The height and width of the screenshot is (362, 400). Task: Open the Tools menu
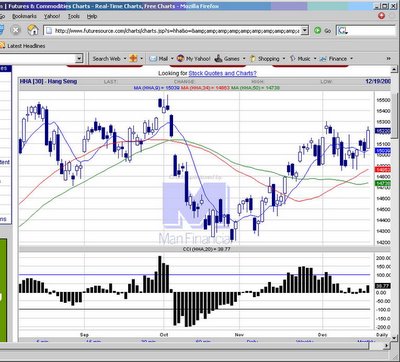click(74, 16)
